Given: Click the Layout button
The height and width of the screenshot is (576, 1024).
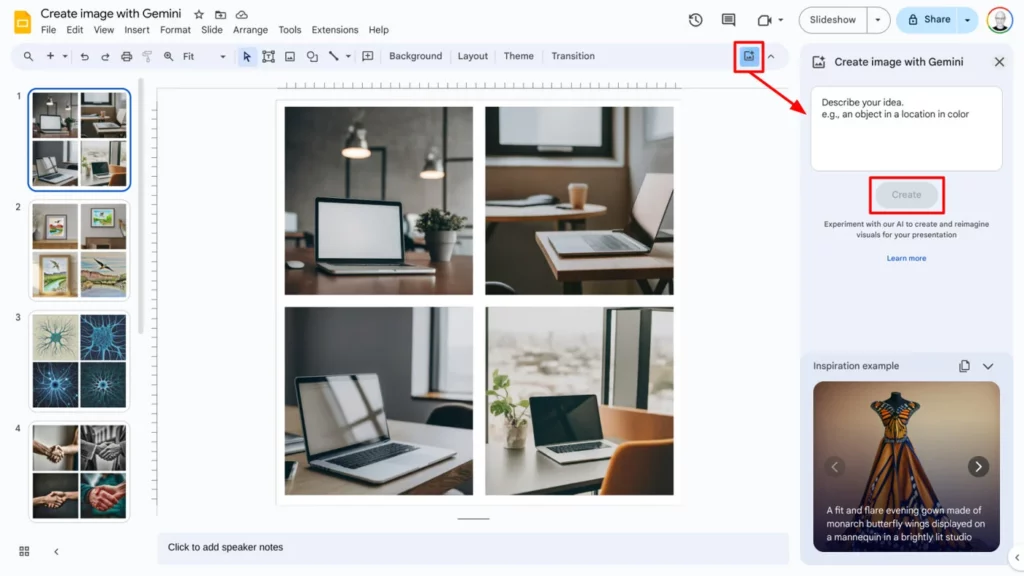Looking at the screenshot, I should click(x=472, y=56).
